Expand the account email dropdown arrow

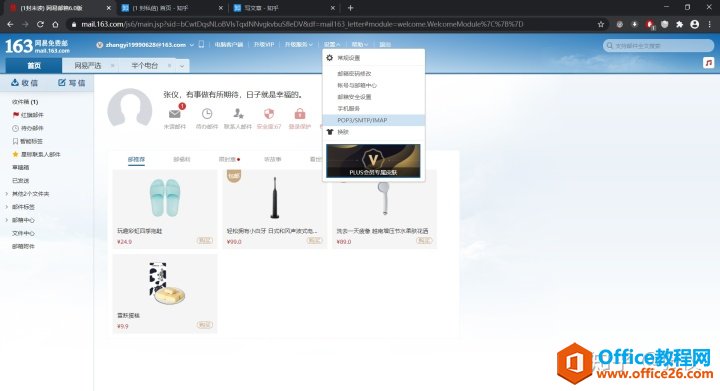pyautogui.click(x=192, y=45)
